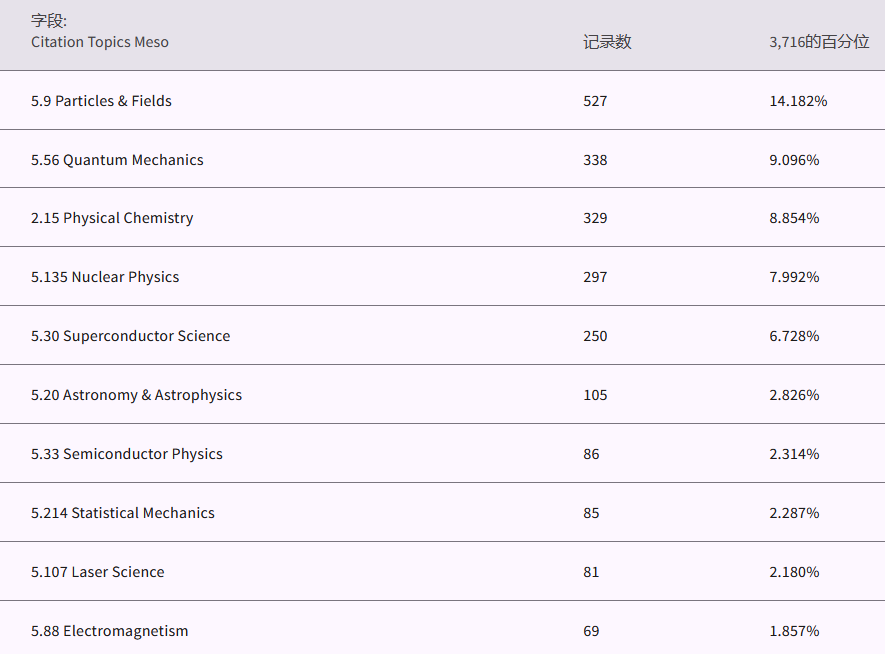Select 5.20 Astronomy & Astrophysics topic
Image resolution: width=885 pixels, height=654 pixels.
coord(136,395)
